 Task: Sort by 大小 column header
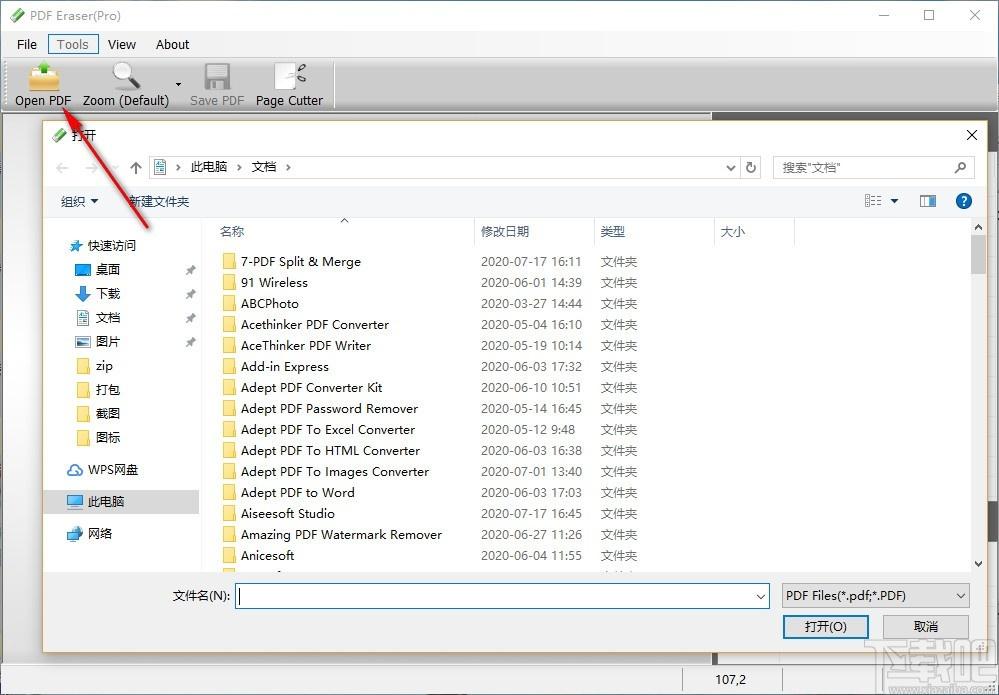[x=732, y=232]
